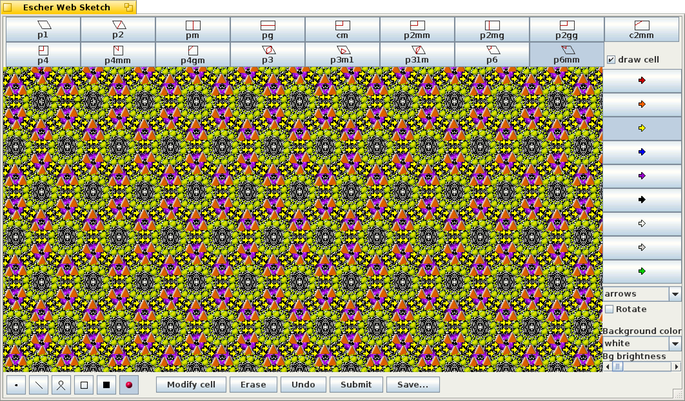Click the Bg brightness slider thumb
Viewport: 685px width, 401px height.
(618, 366)
